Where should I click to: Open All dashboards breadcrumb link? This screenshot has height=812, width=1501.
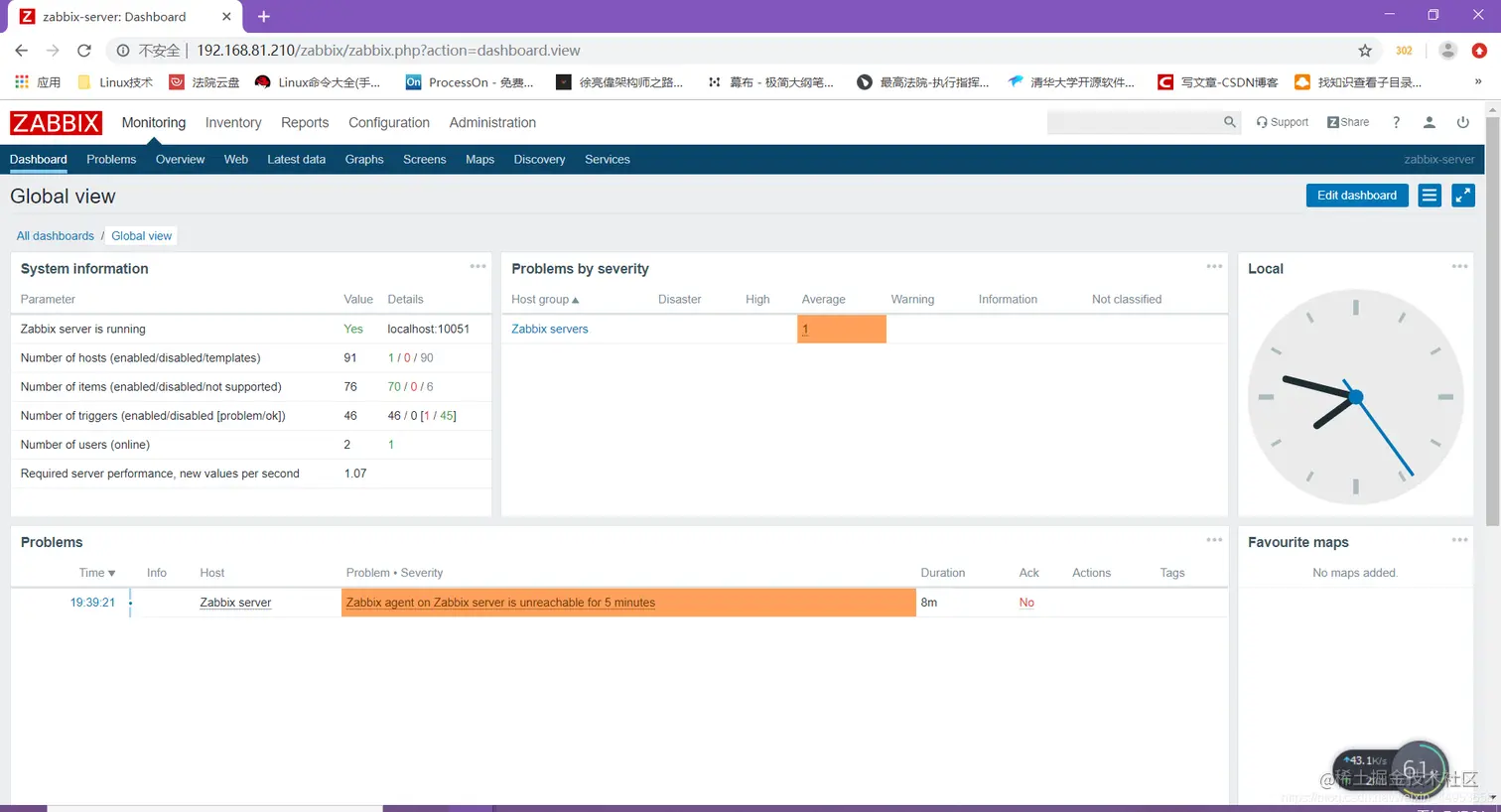pos(56,236)
